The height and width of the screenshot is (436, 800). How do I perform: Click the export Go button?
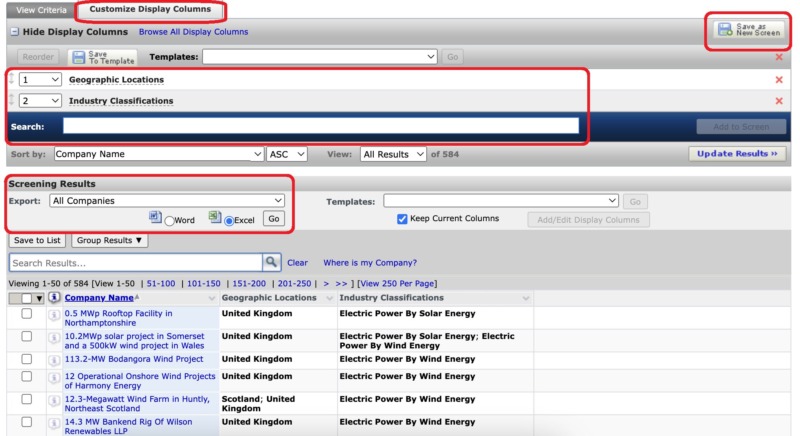274,219
